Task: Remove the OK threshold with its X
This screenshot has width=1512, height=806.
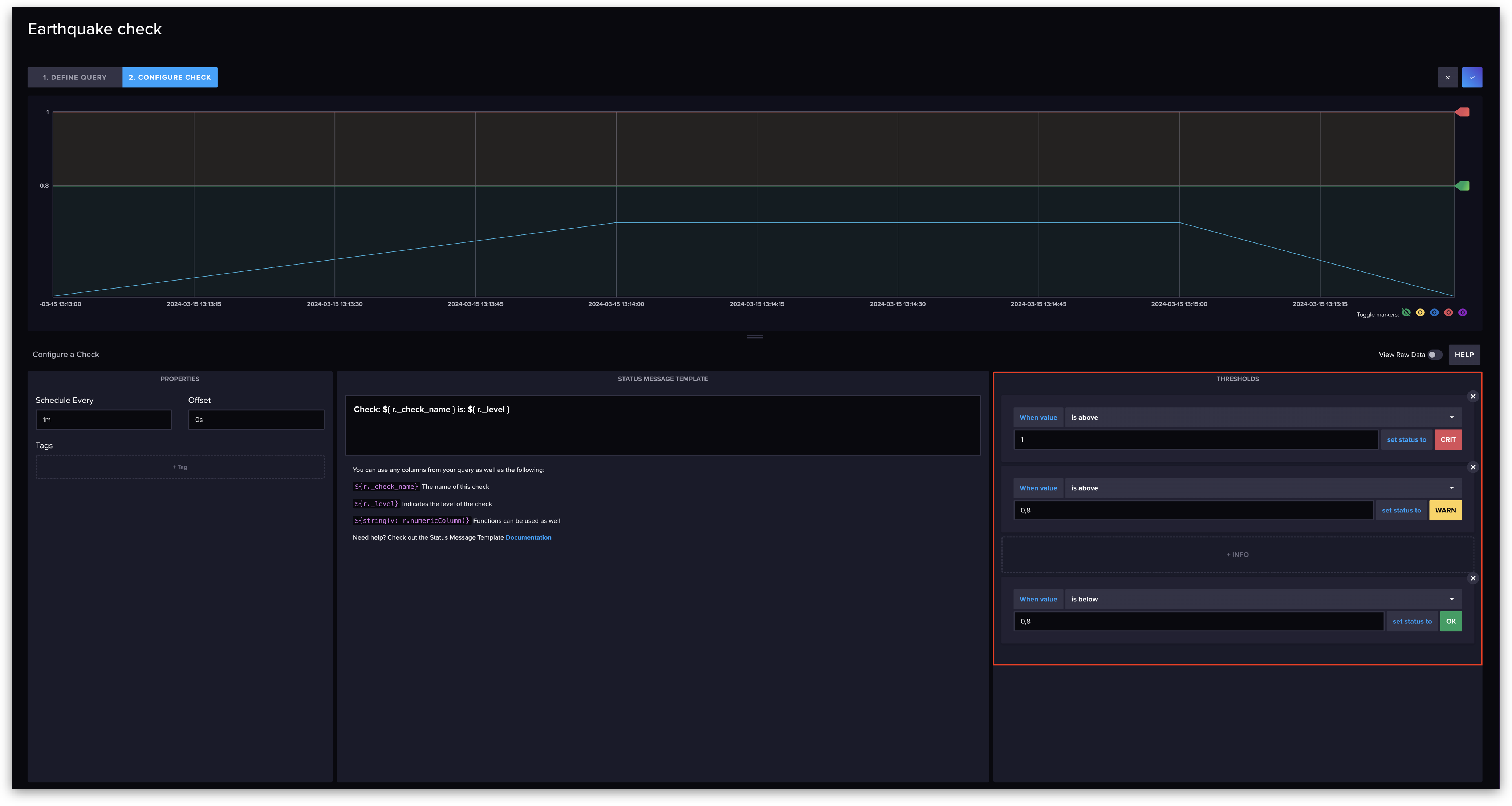Action: [1473, 578]
